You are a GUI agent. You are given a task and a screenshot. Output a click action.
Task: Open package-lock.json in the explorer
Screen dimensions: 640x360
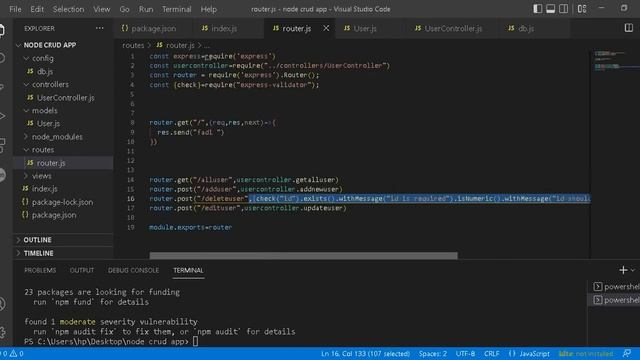62,202
